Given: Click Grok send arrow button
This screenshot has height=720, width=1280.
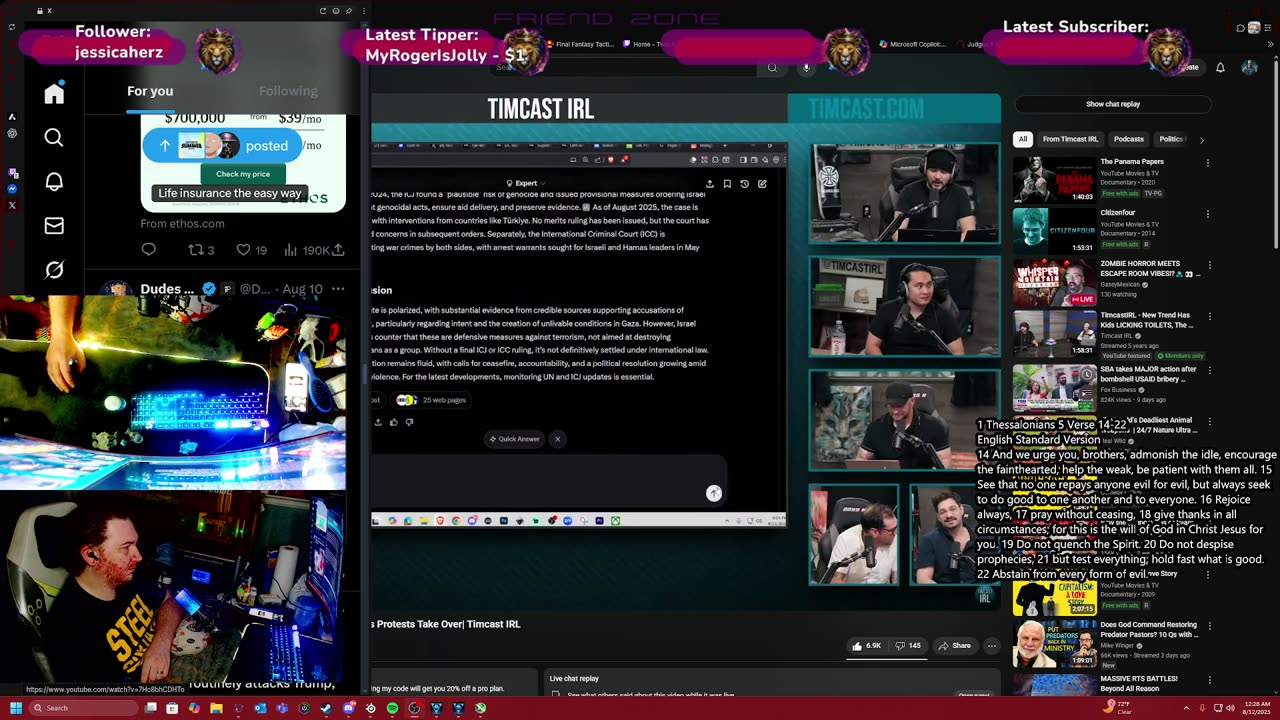Looking at the screenshot, I should [x=714, y=493].
